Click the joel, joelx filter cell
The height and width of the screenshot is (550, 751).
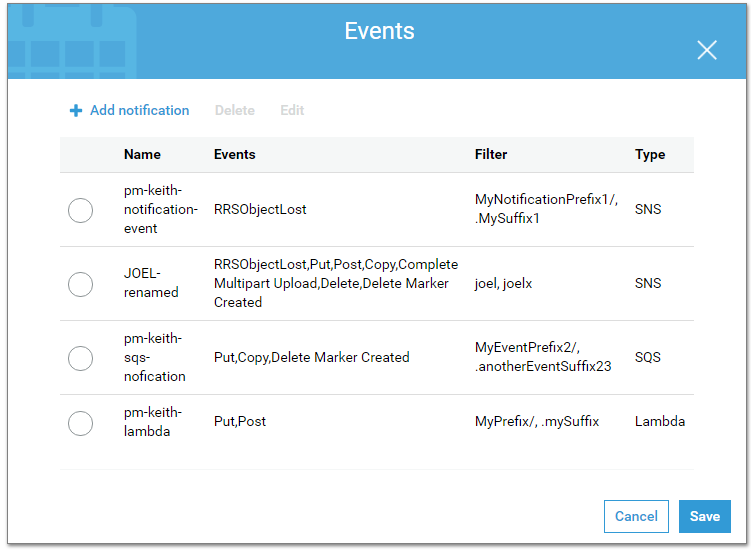click(x=503, y=284)
